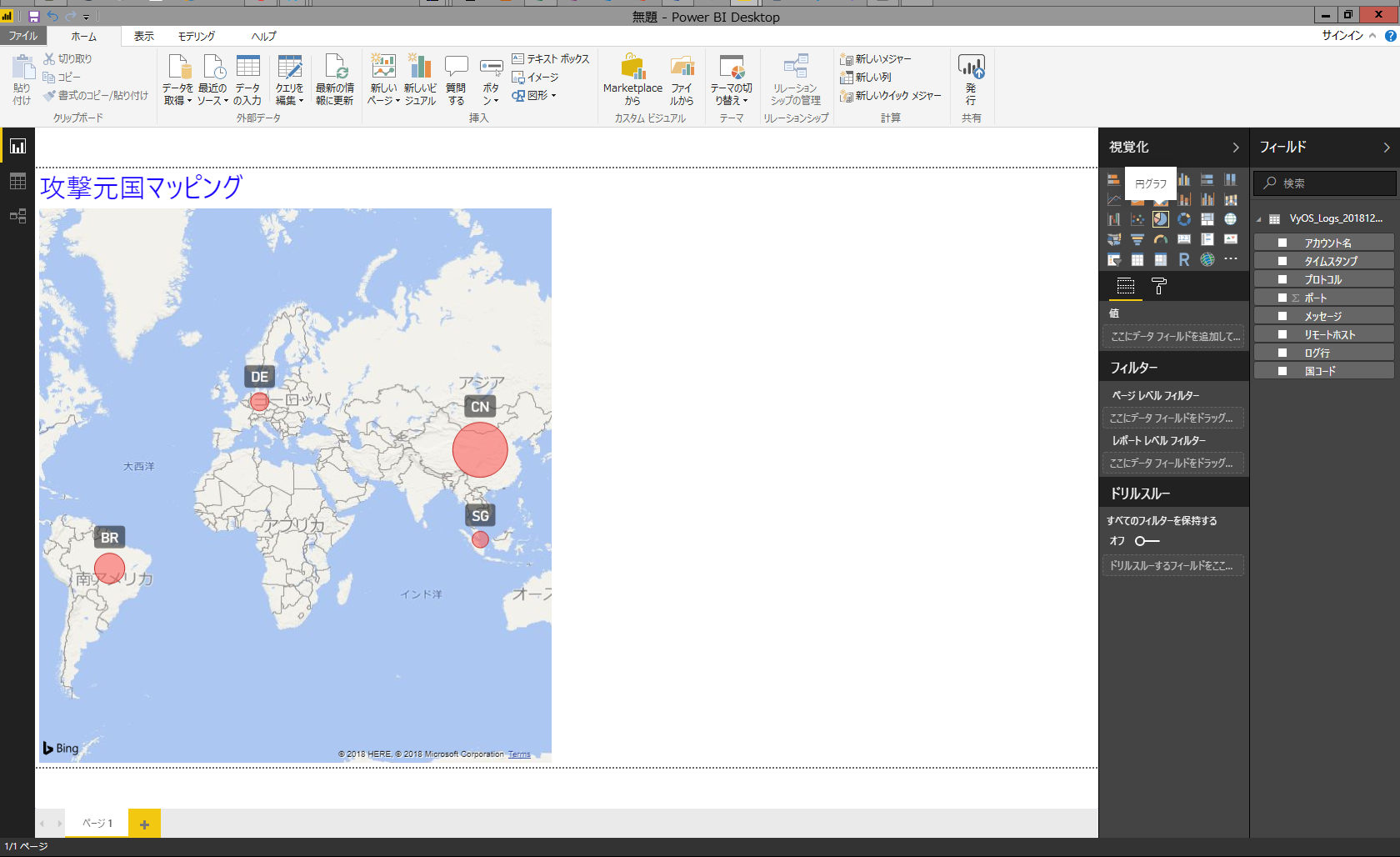Check the タイムスタンプ field
The height and width of the screenshot is (857, 1400).
pos(1282,261)
